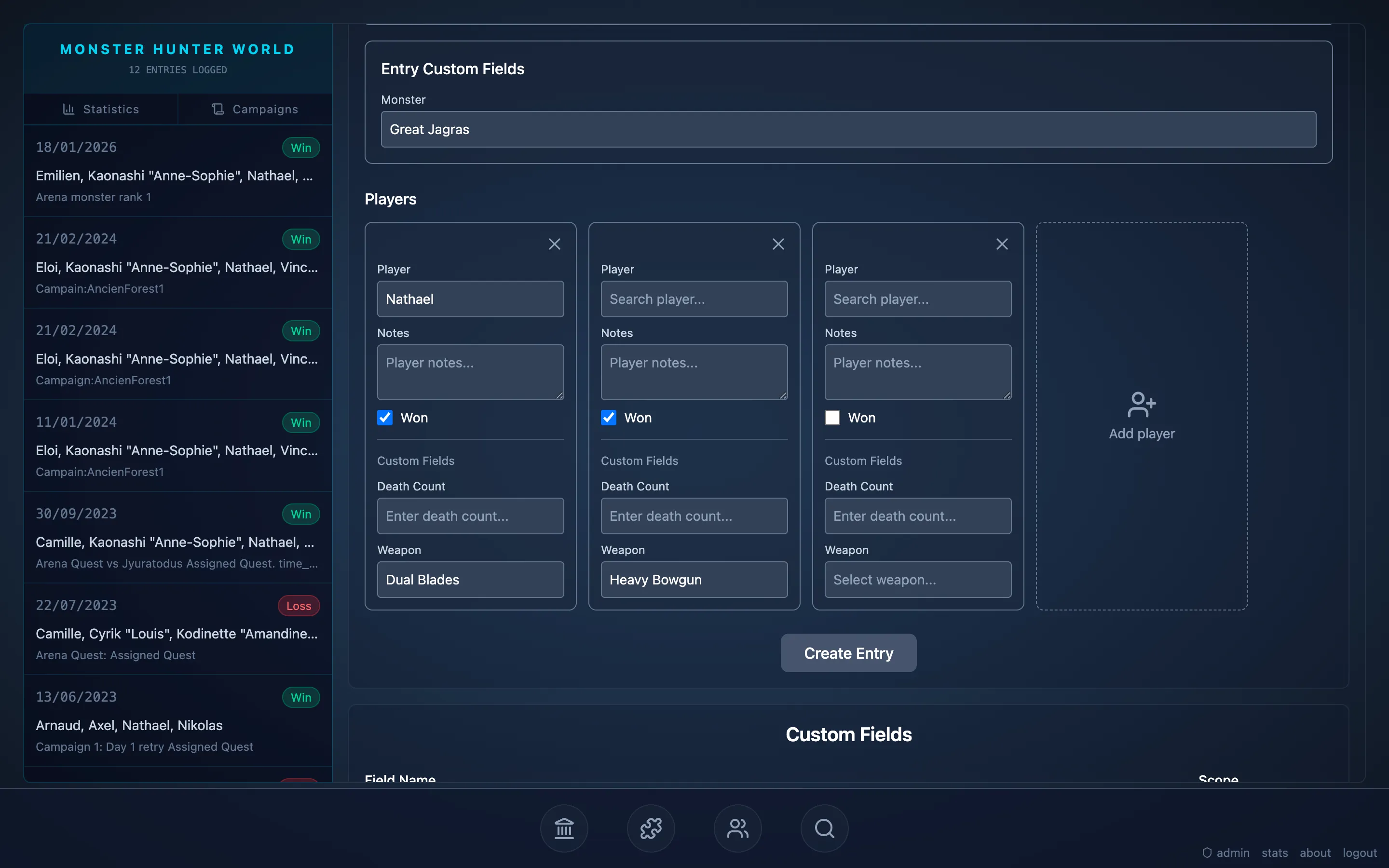Focus the second card's Player notes textarea
The height and width of the screenshot is (868, 1389).
coord(694,372)
